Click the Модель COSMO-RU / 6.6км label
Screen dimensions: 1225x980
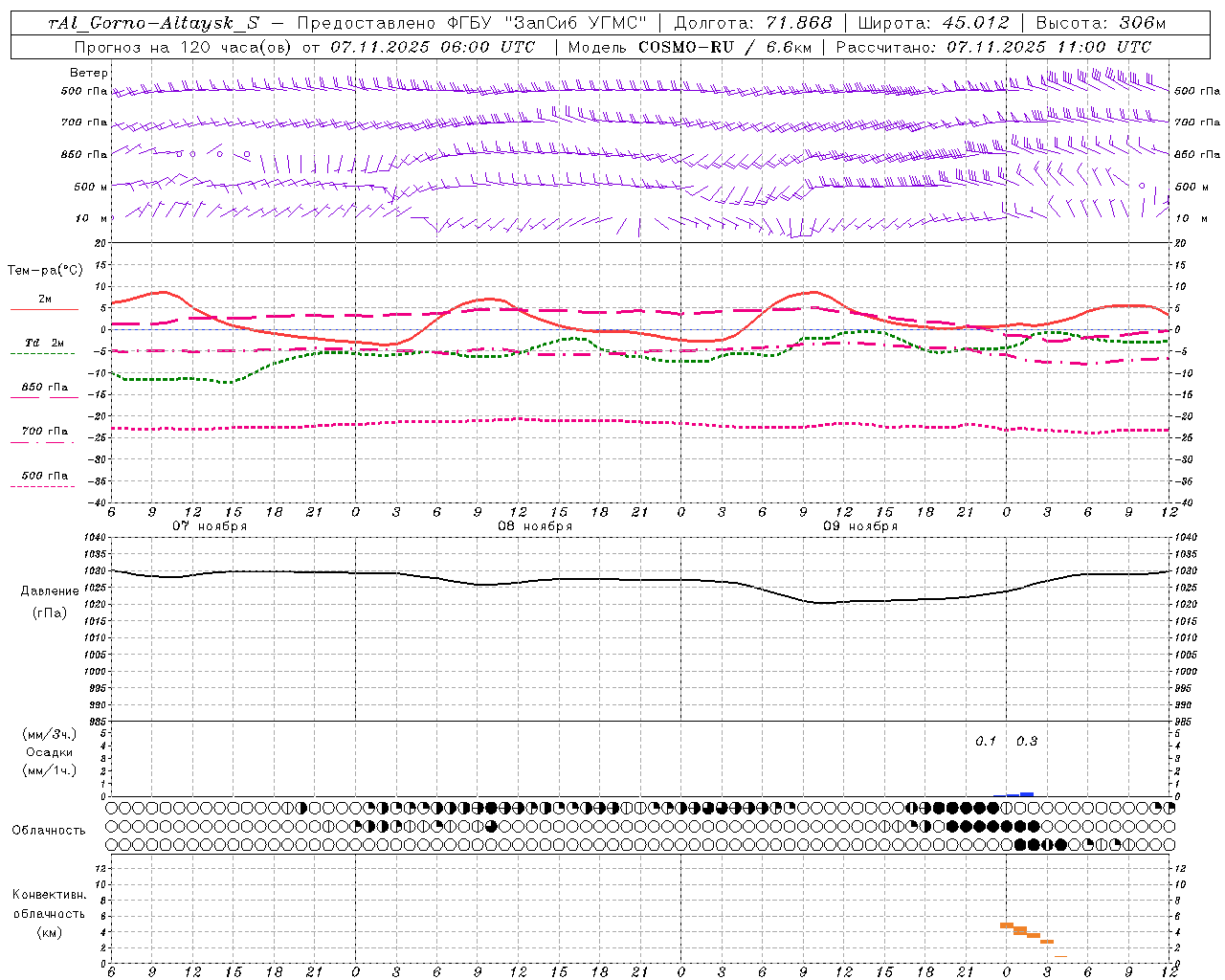tap(689, 47)
